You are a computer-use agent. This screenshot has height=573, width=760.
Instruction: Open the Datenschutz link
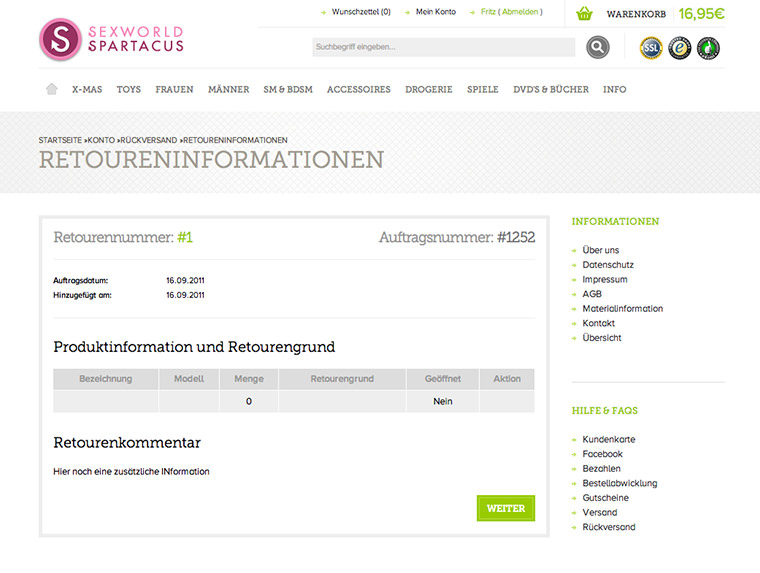coord(608,265)
